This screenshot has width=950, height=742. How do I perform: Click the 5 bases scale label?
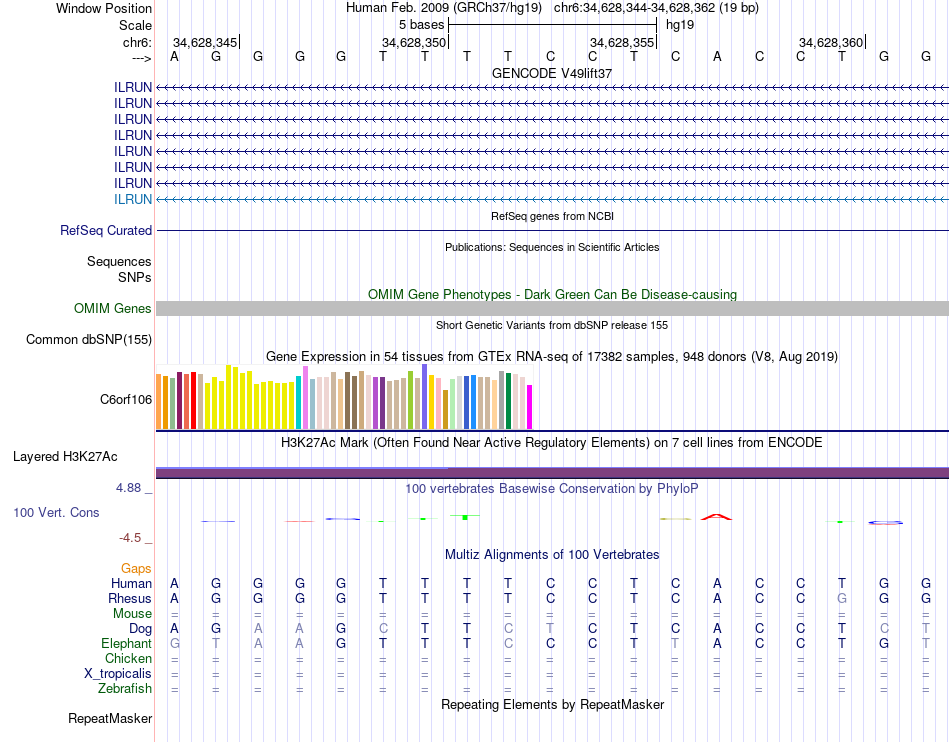point(421,25)
